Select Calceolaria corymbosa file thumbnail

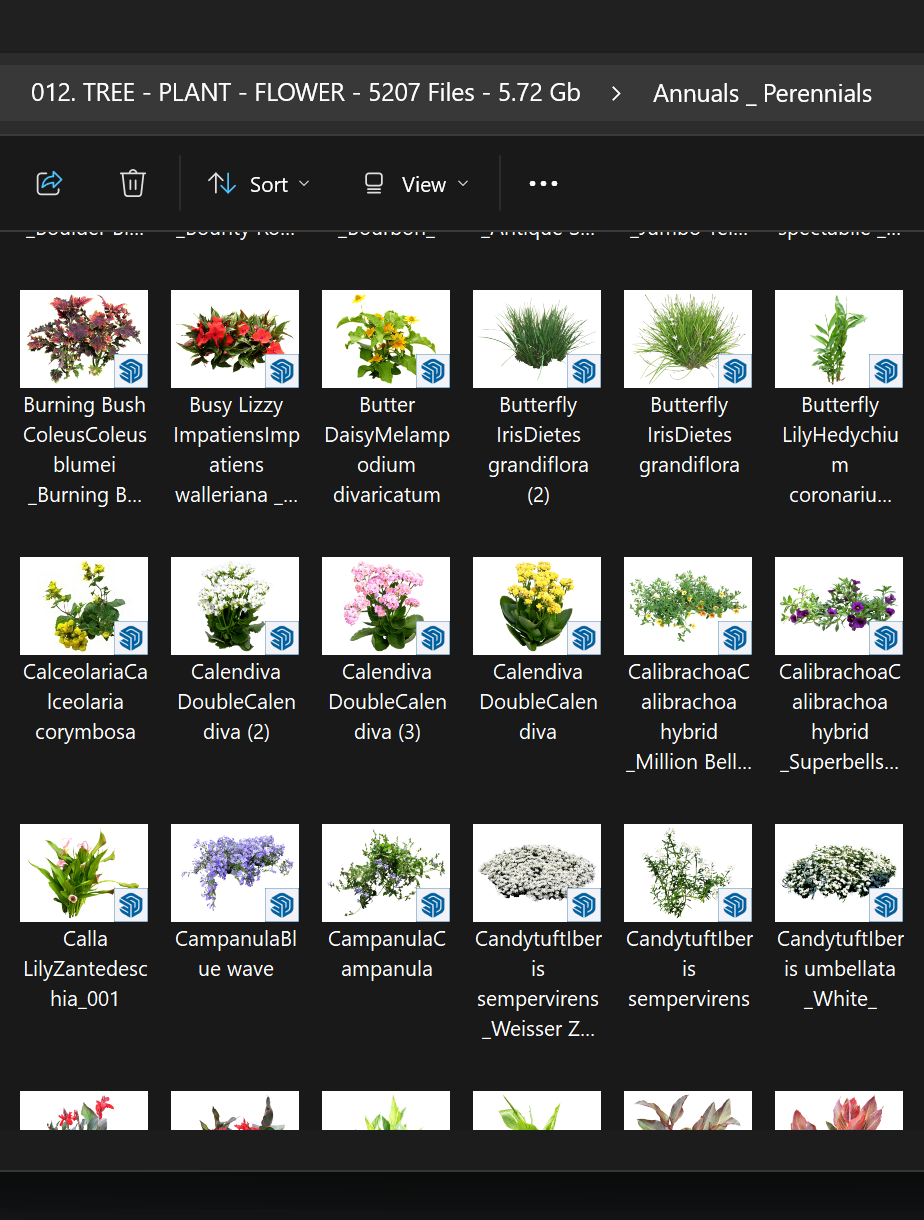tap(84, 606)
